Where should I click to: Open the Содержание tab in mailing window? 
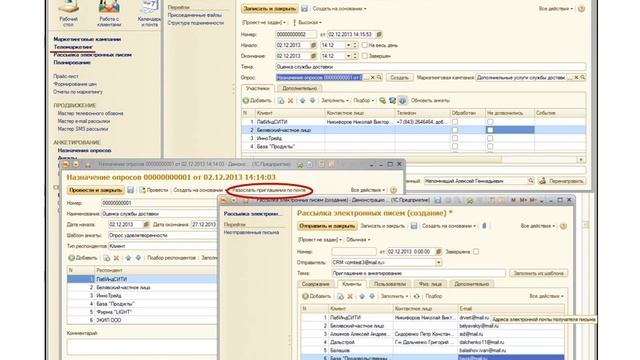click(x=316, y=284)
